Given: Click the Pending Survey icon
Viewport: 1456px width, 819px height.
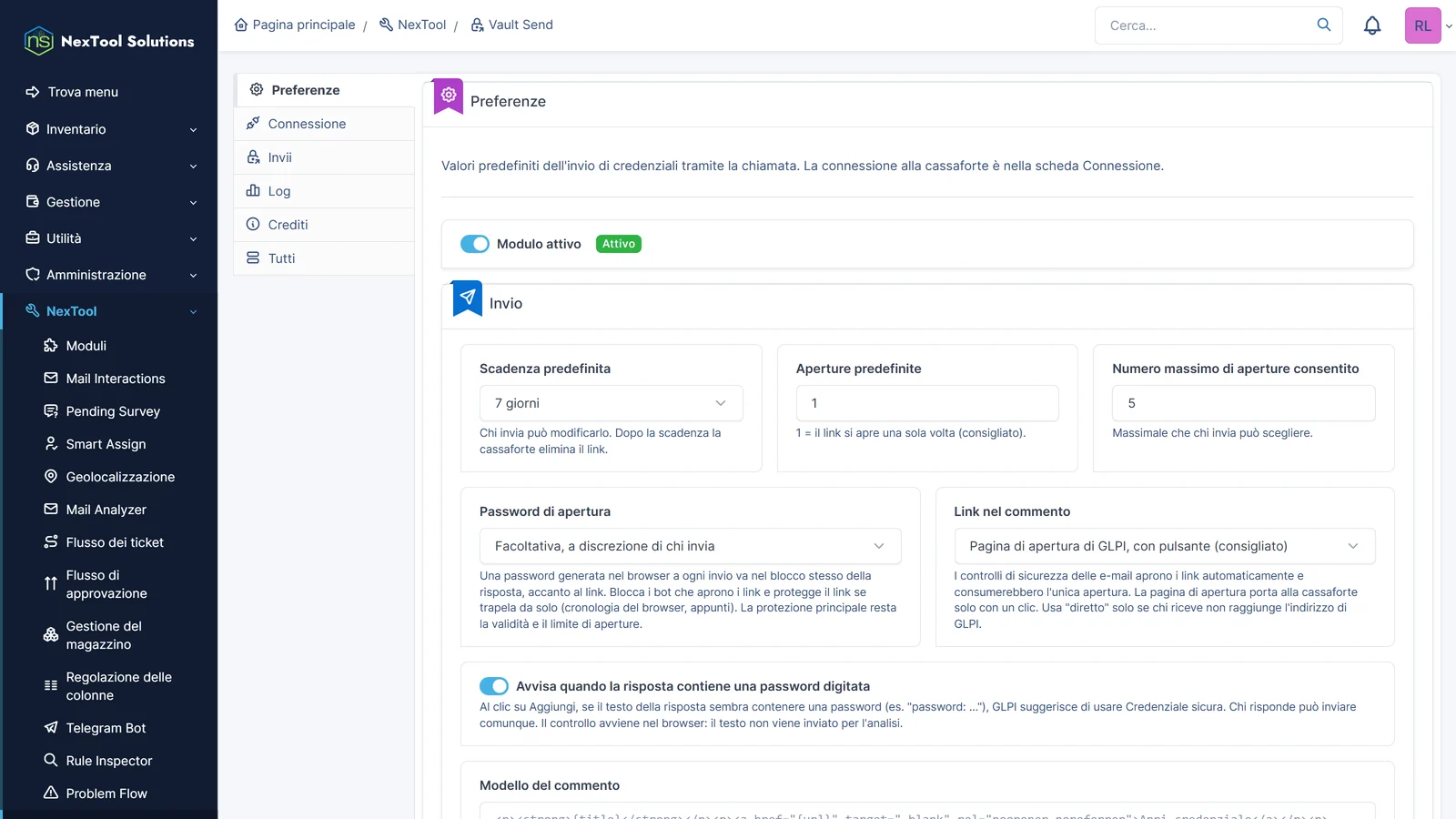Looking at the screenshot, I should click(51, 410).
